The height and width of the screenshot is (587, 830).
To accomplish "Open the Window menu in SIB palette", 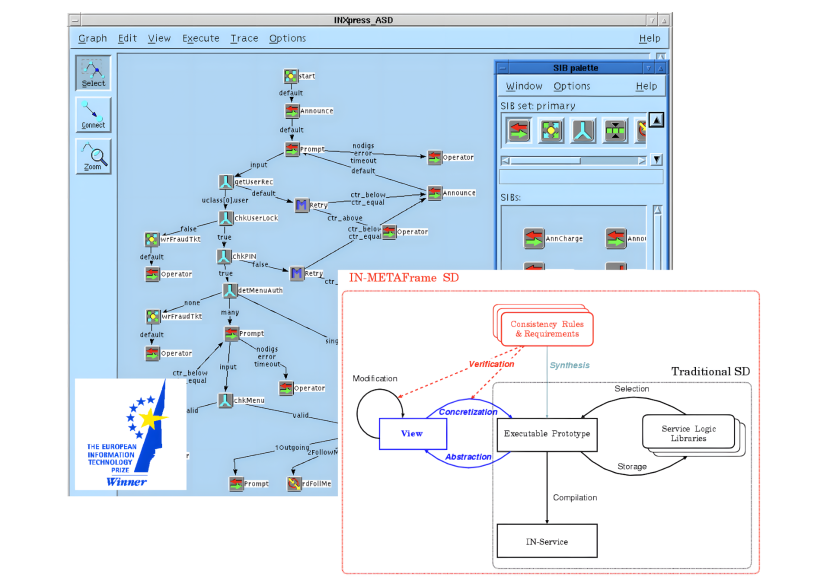I will tap(524, 86).
